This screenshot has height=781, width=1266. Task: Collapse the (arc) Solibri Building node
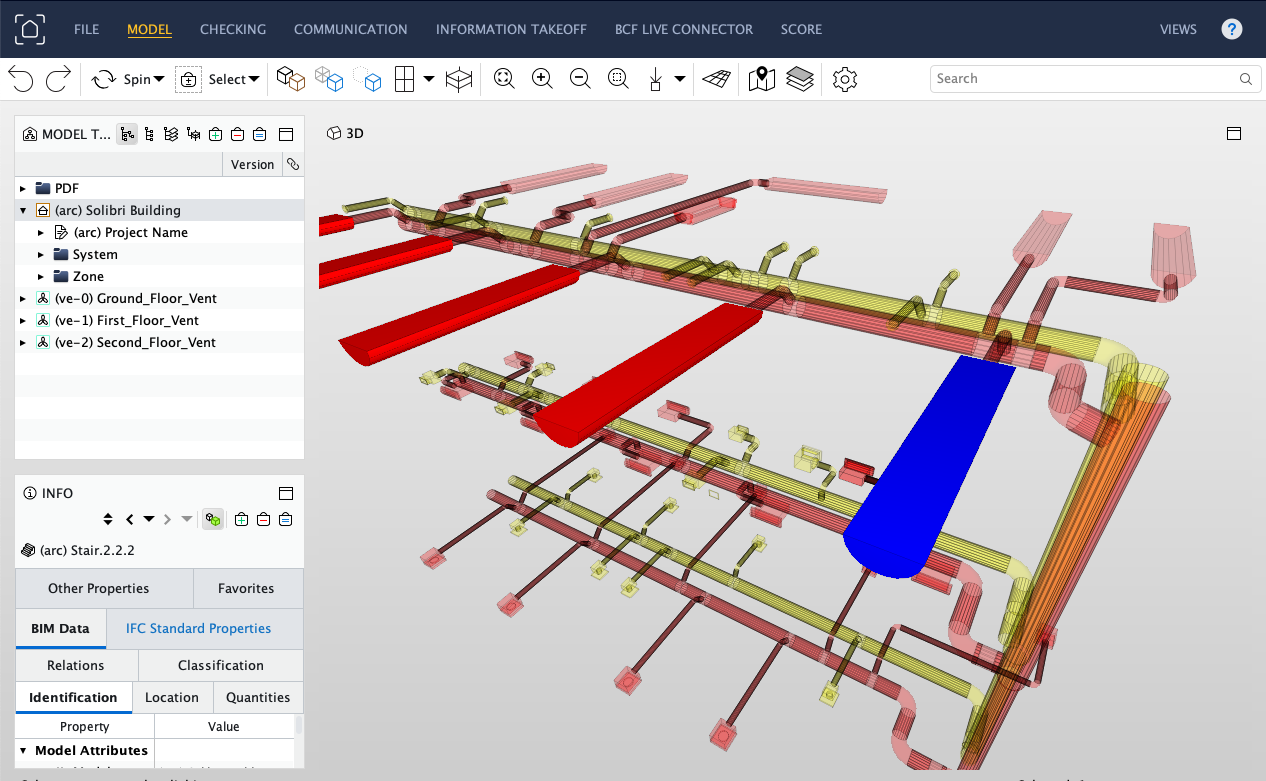[x=23, y=211]
